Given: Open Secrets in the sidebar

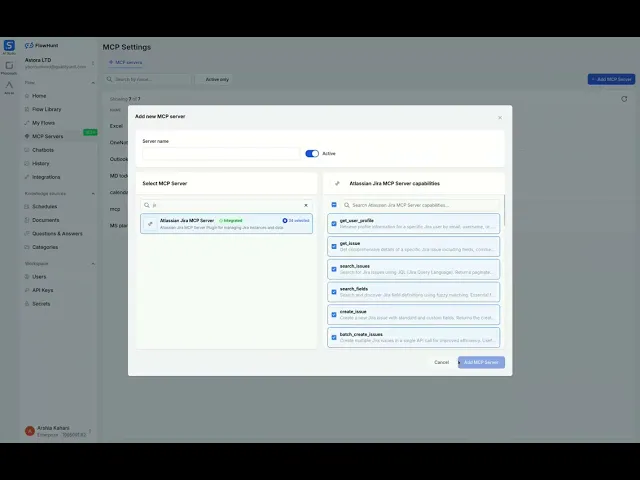Looking at the screenshot, I should 41,304.
